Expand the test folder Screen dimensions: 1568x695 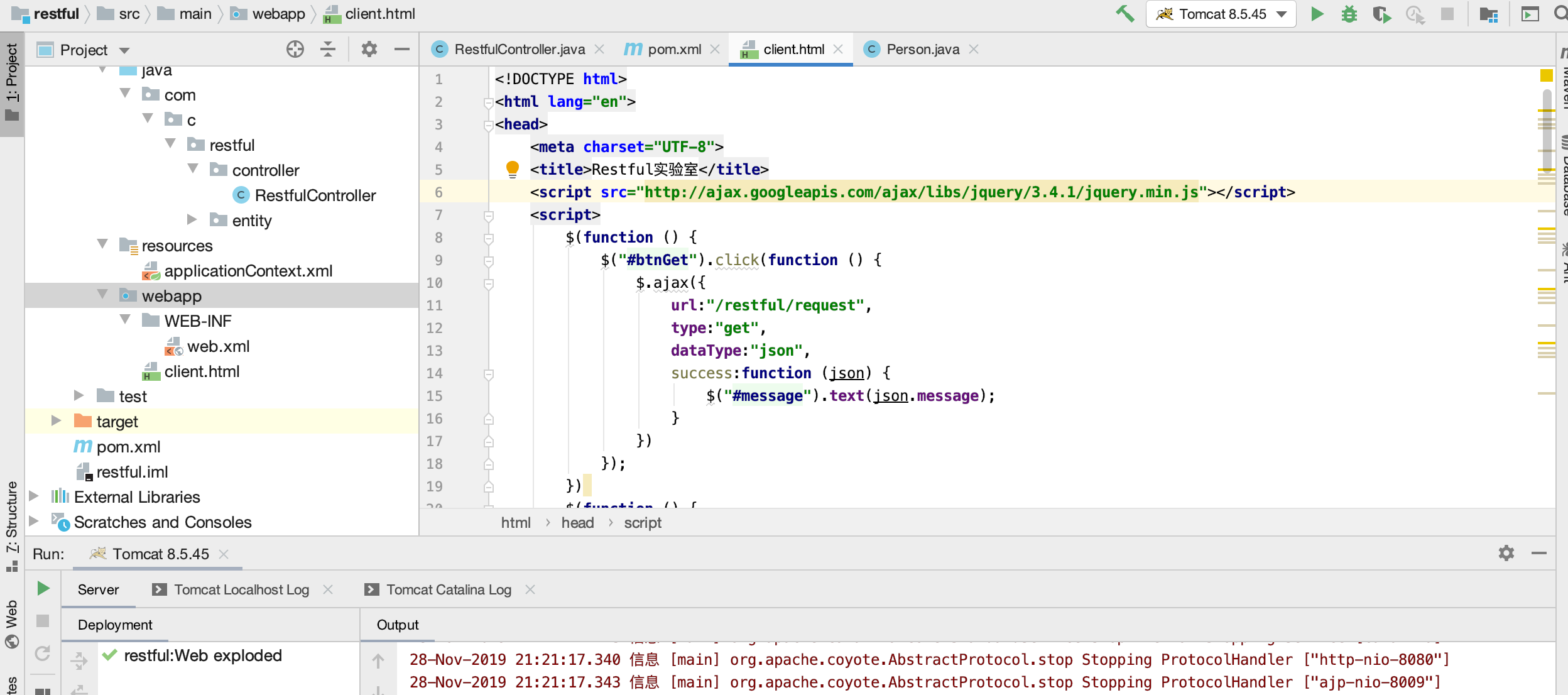(x=80, y=395)
